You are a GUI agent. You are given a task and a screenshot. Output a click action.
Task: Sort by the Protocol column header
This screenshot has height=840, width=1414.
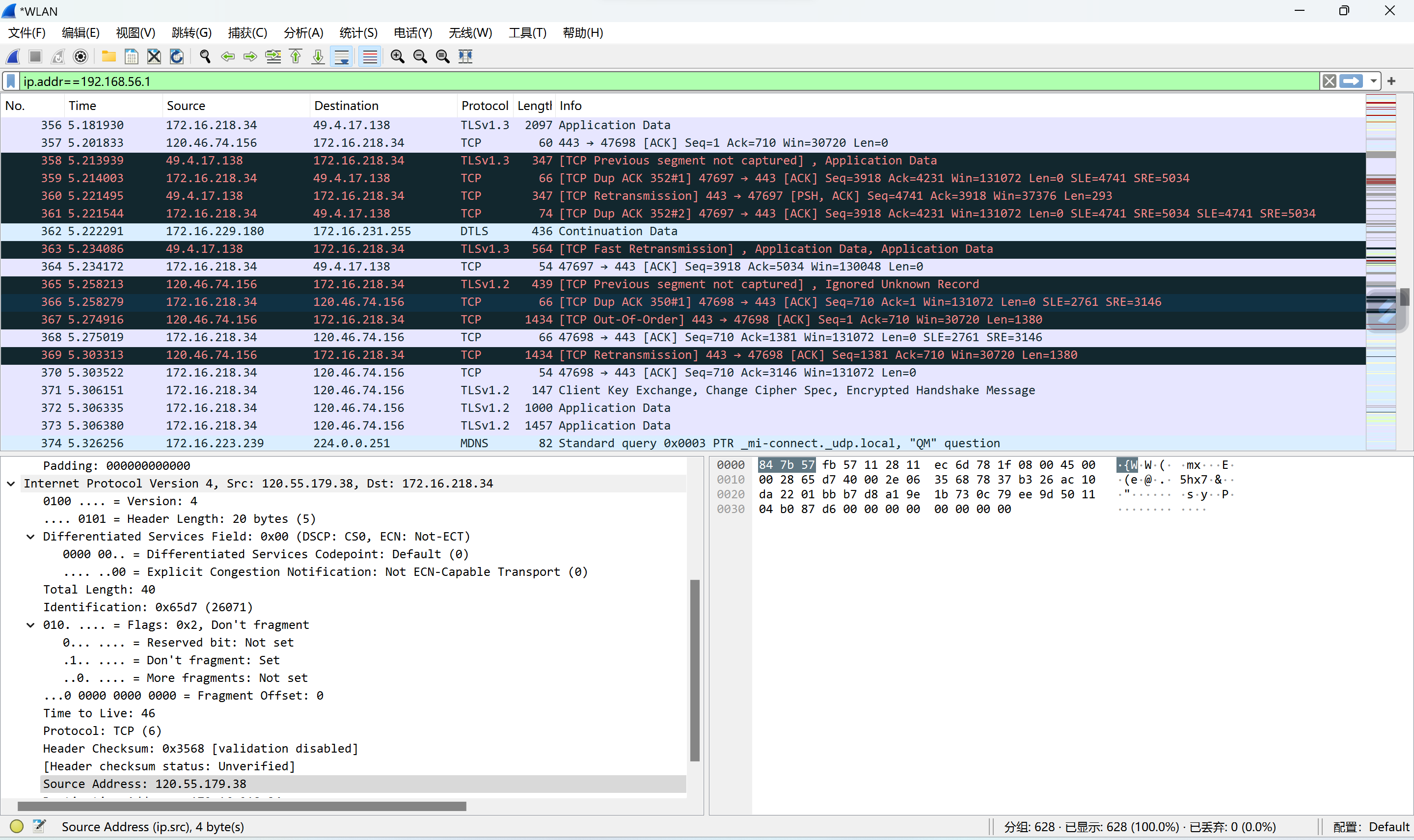click(x=485, y=106)
